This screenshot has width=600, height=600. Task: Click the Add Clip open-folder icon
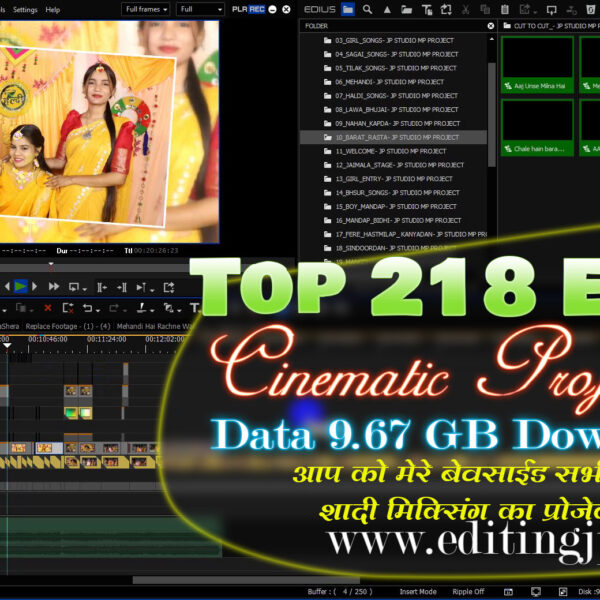pos(406,10)
